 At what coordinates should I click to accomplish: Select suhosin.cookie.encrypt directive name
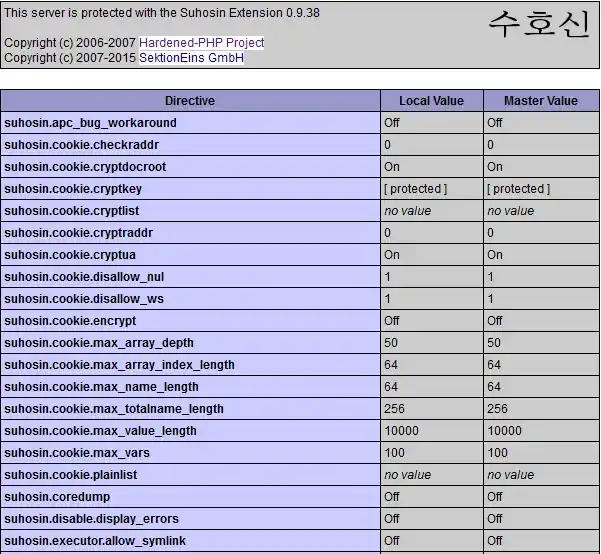pos(70,321)
